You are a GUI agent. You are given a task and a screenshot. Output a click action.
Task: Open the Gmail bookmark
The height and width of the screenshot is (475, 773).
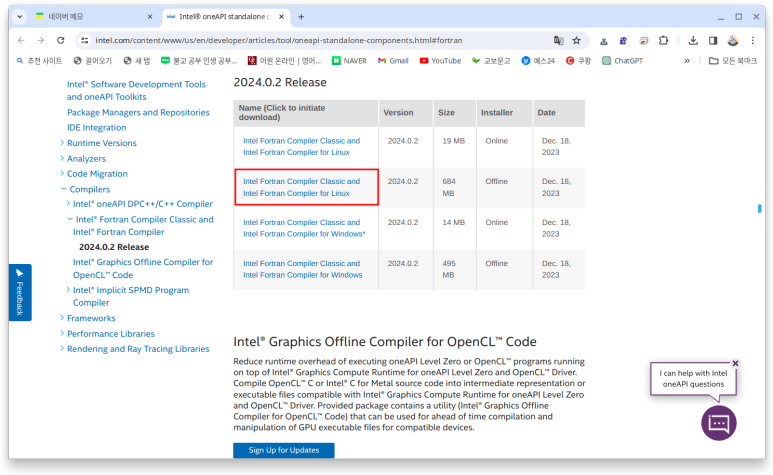393,61
